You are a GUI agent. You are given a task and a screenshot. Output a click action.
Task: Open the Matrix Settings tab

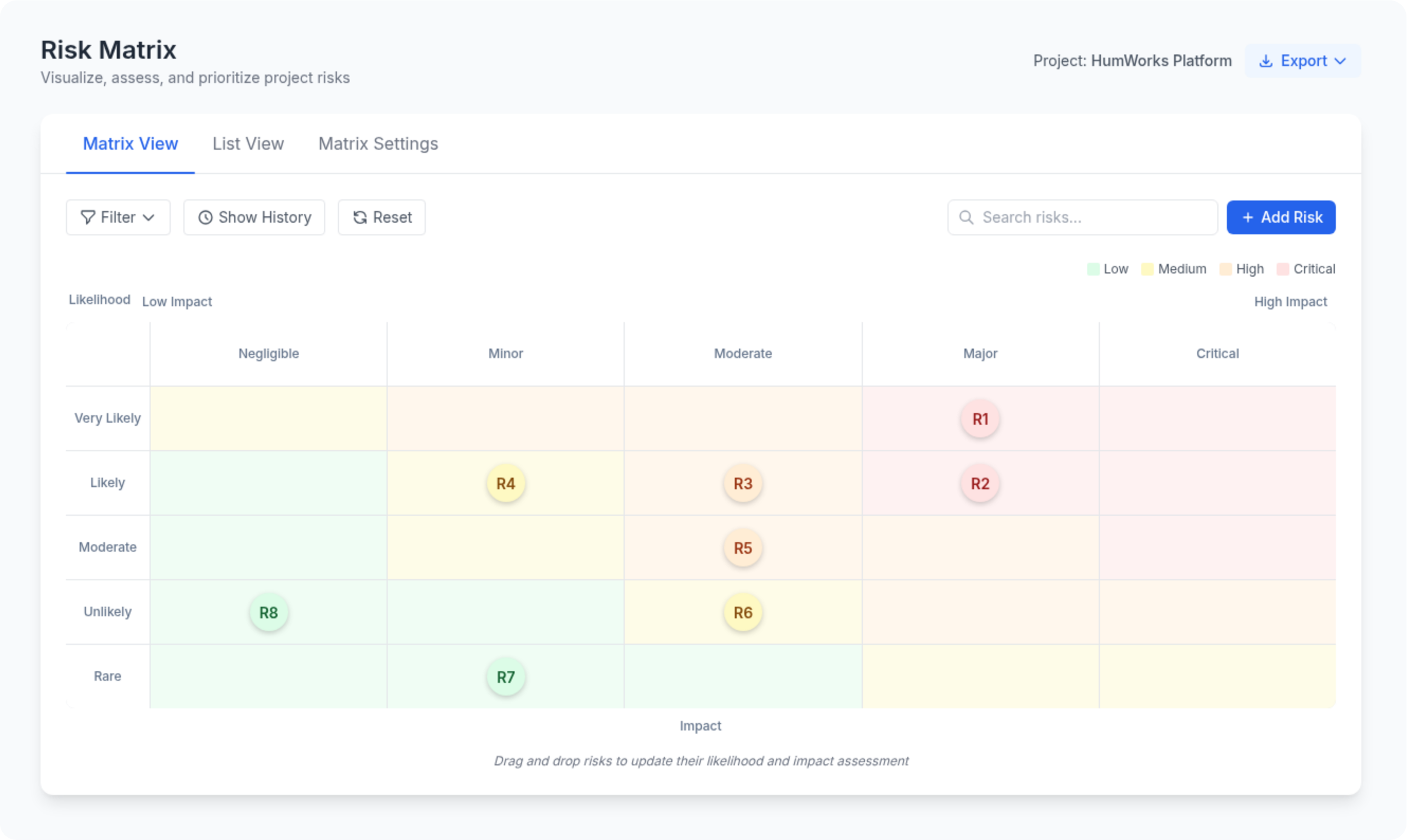coord(378,144)
